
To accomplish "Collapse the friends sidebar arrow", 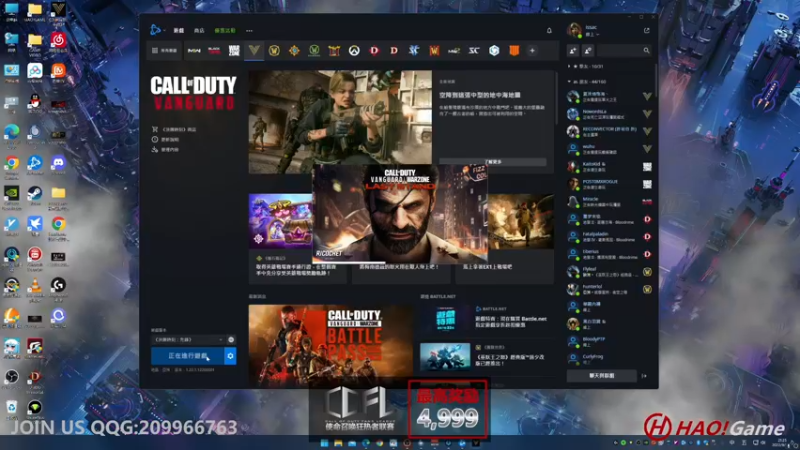I will (644, 376).
